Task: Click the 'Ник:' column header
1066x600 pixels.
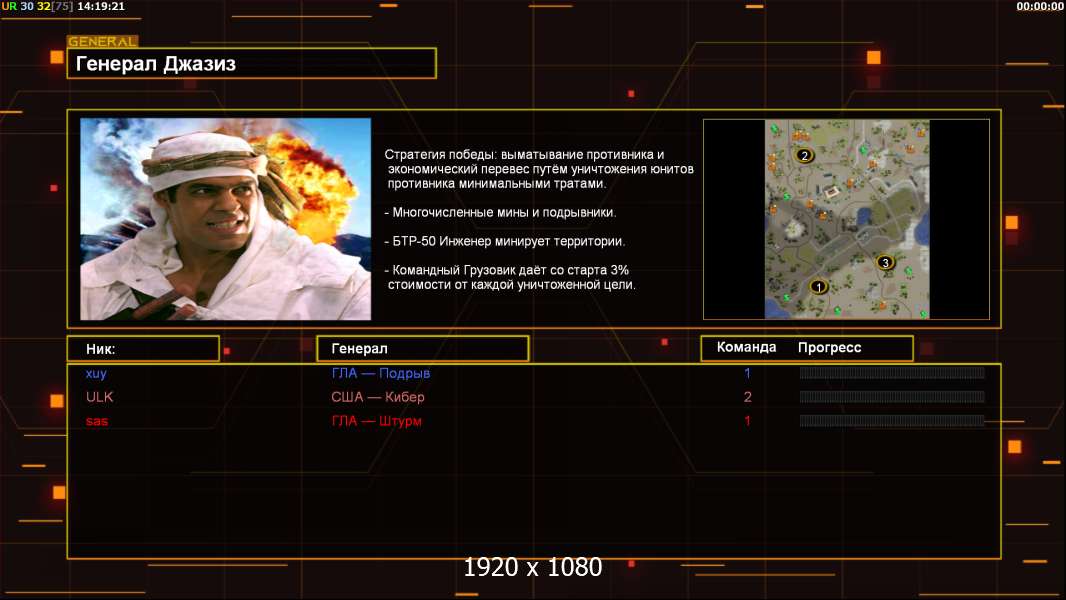Action: [x=143, y=349]
